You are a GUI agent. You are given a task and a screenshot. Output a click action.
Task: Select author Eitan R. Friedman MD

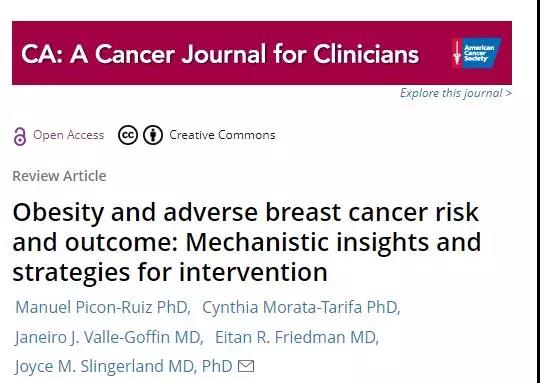point(297,337)
